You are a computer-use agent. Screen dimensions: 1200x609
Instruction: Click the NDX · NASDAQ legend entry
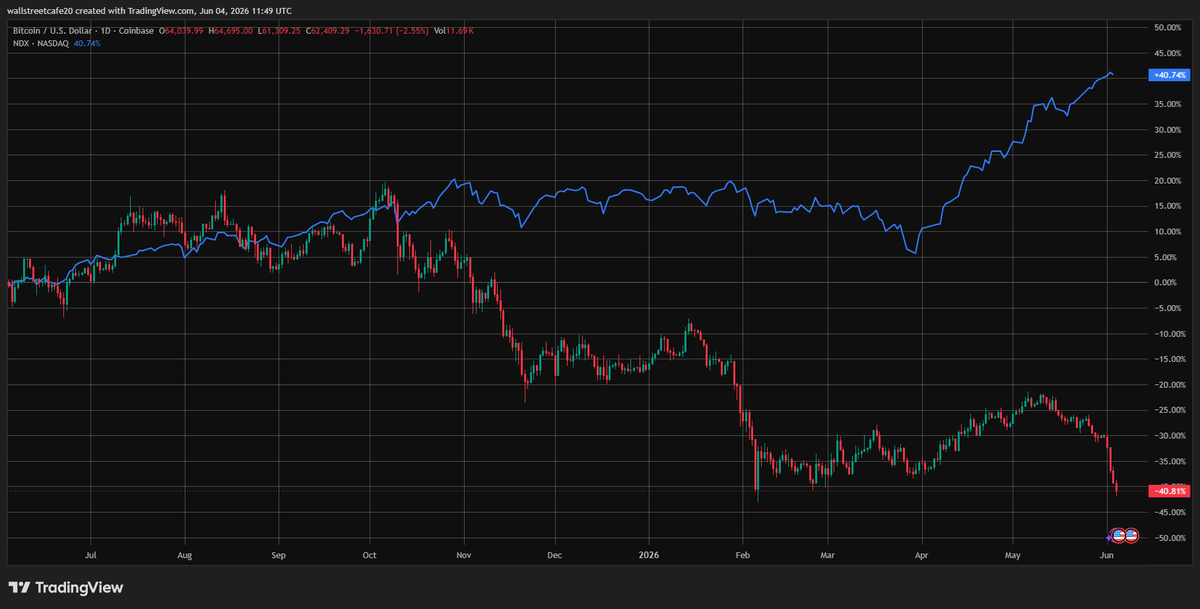tap(40, 43)
